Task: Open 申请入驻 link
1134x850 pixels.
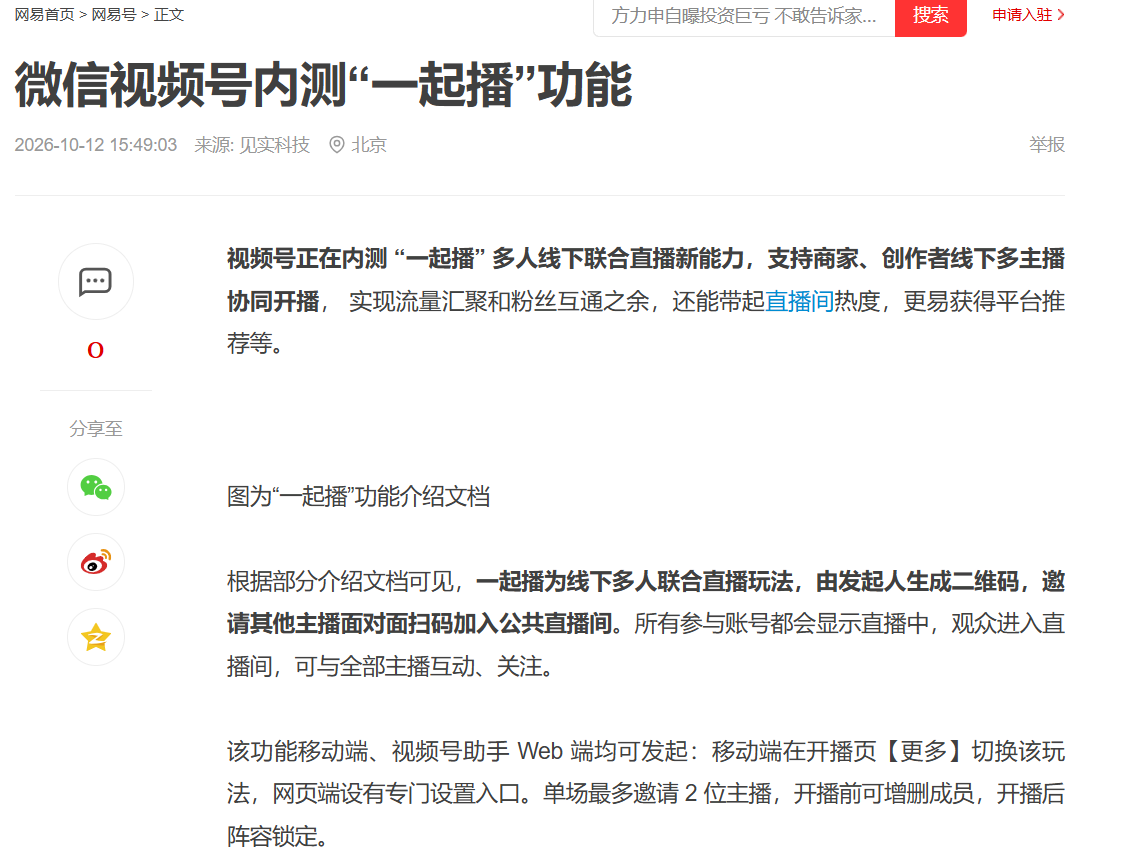Action: [x=1028, y=15]
